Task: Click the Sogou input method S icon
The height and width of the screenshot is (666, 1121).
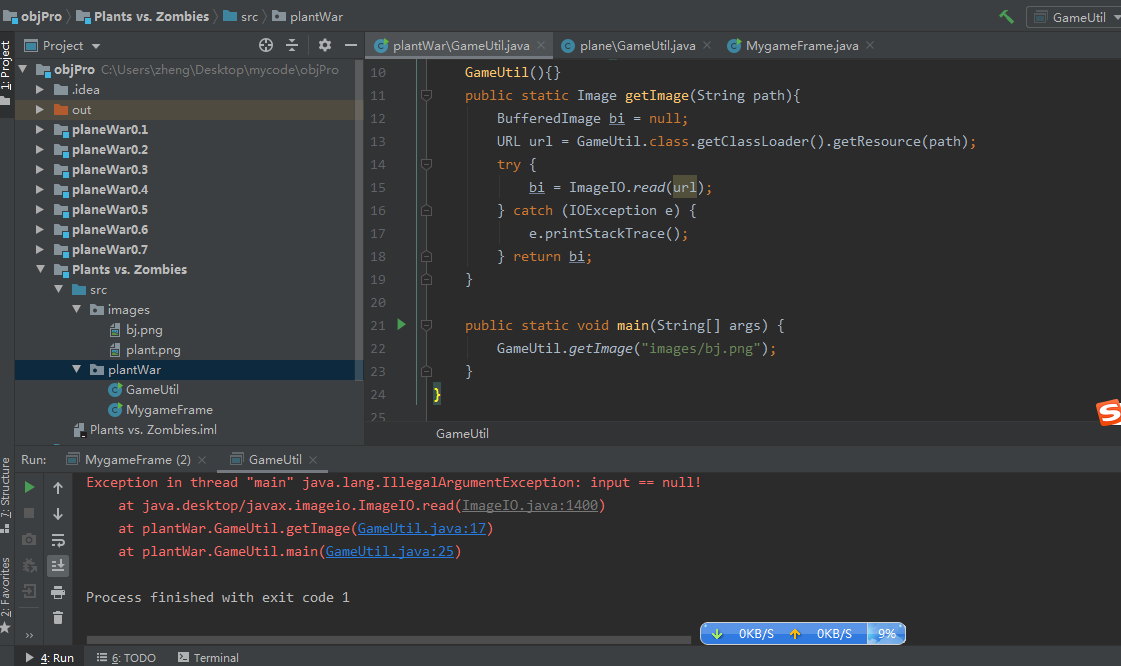Action: (x=1108, y=412)
